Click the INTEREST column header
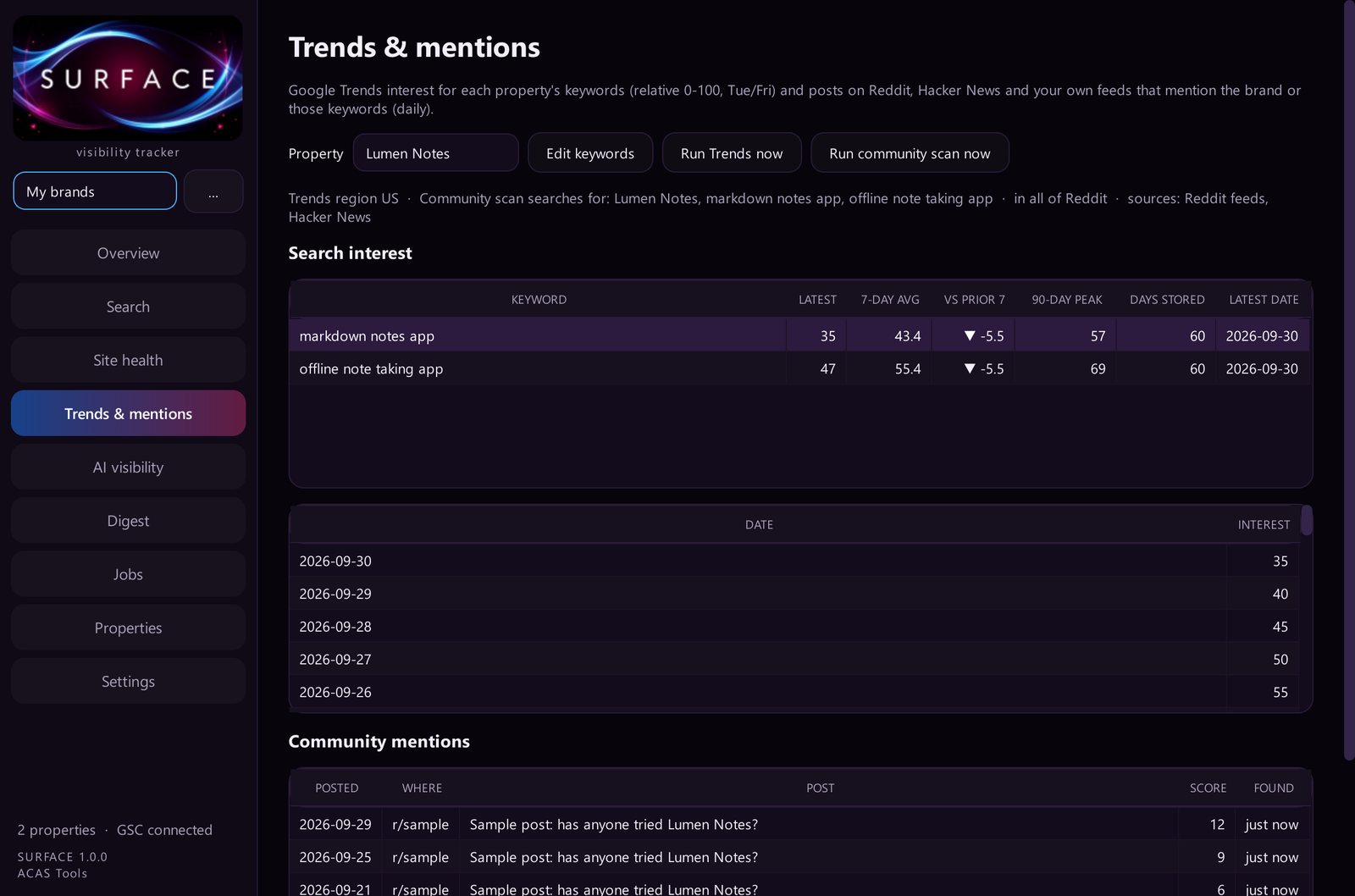The image size is (1355, 896). tap(1264, 525)
